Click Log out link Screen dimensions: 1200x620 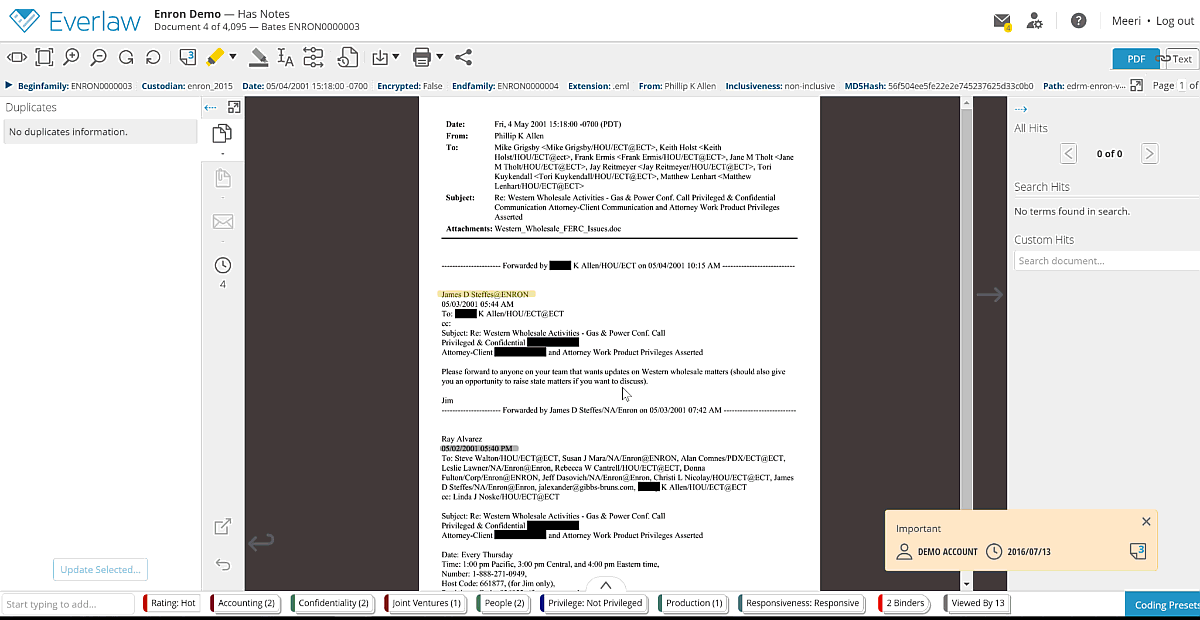tap(1176, 20)
